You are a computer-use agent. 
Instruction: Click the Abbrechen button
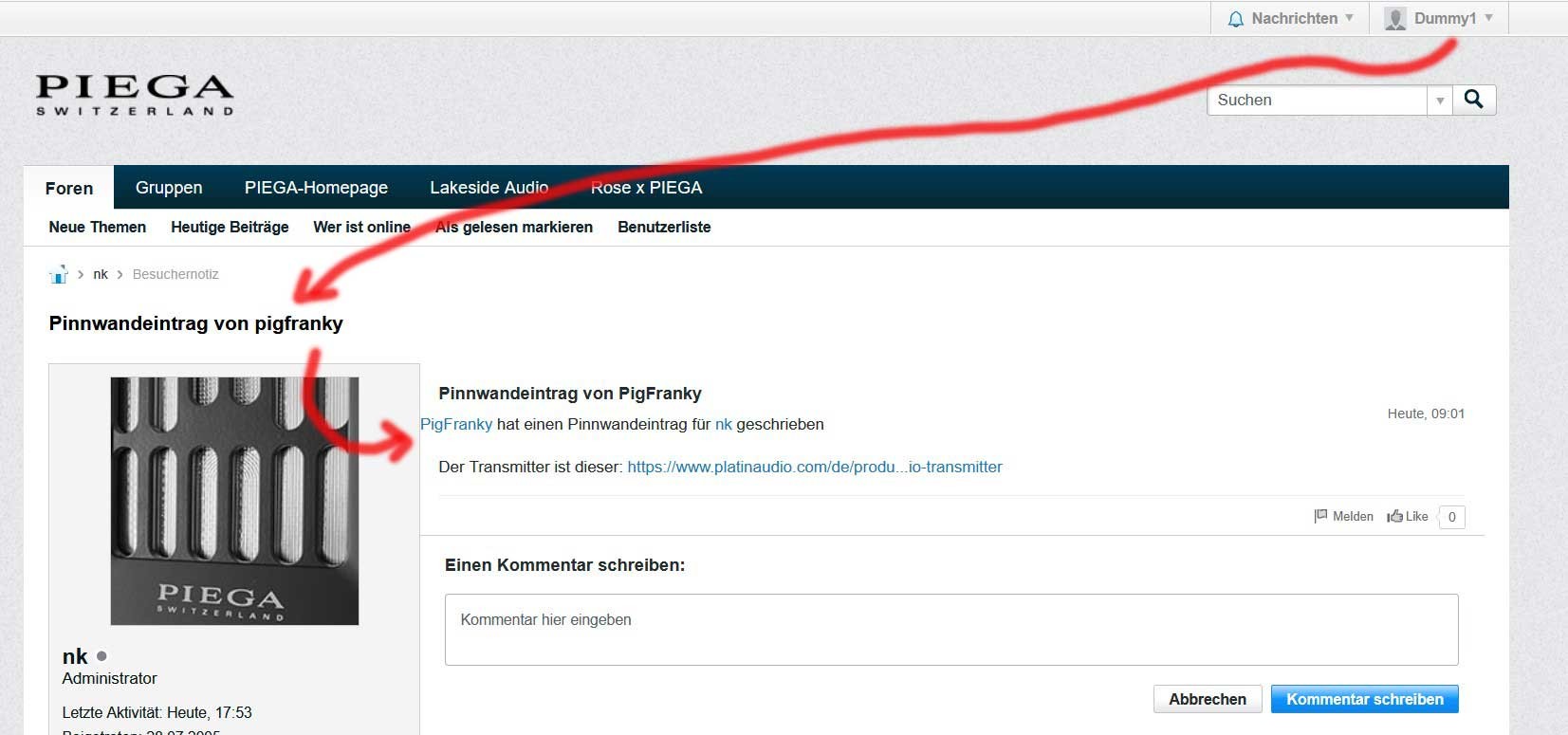(x=1208, y=699)
